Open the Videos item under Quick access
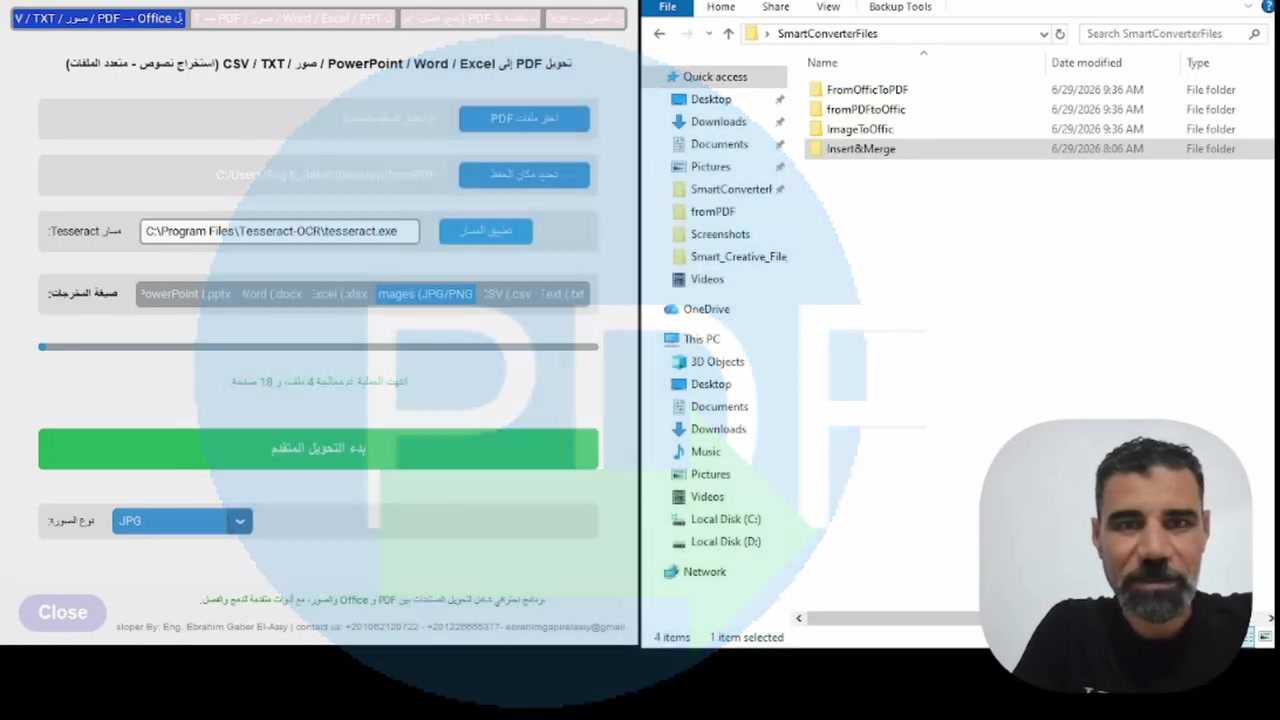This screenshot has width=1280, height=720. [707, 279]
